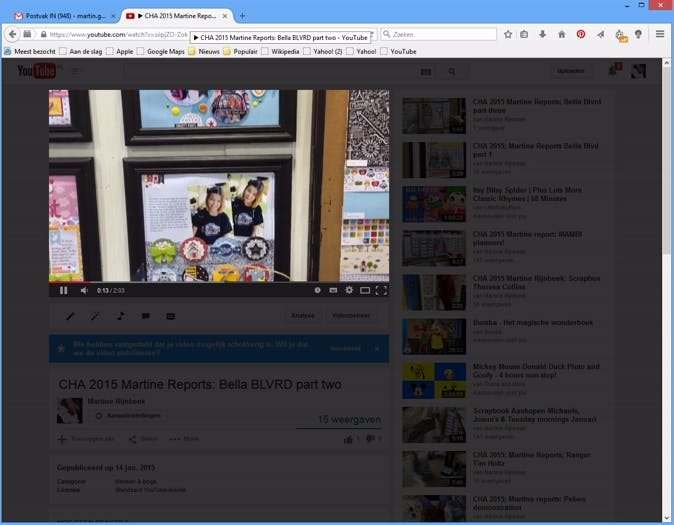674x525 pixels.
Task: Select the CHA 2015 Martine Reports tab
Action: point(178,16)
